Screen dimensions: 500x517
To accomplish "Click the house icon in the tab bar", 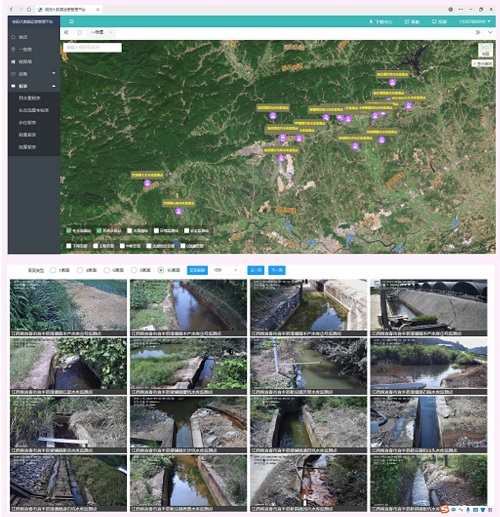I will pyautogui.click(x=79, y=32).
